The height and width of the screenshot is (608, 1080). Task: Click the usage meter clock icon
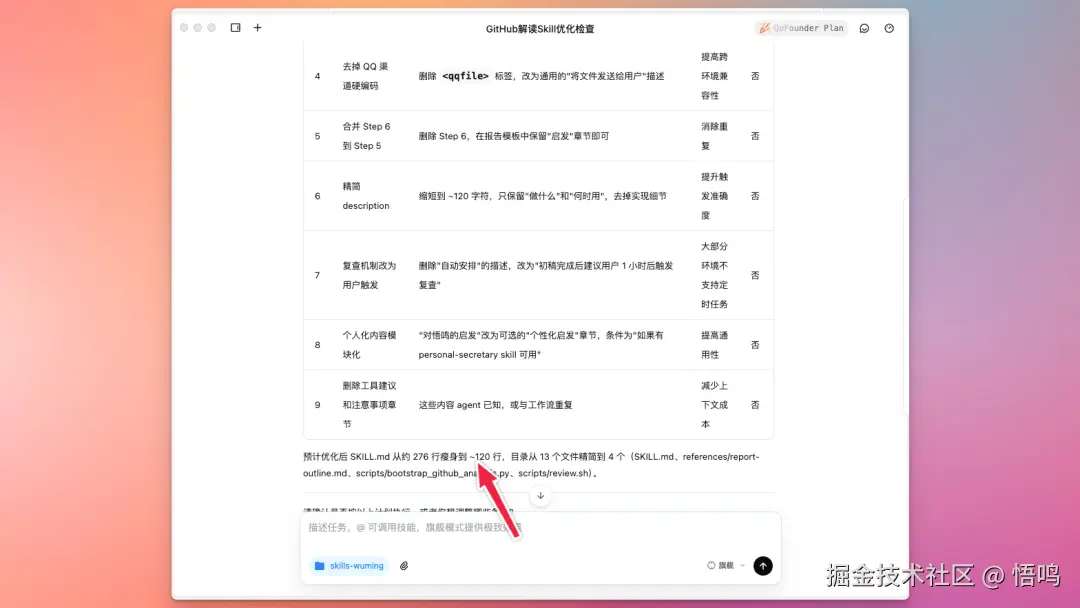pyautogui.click(x=888, y=28)
